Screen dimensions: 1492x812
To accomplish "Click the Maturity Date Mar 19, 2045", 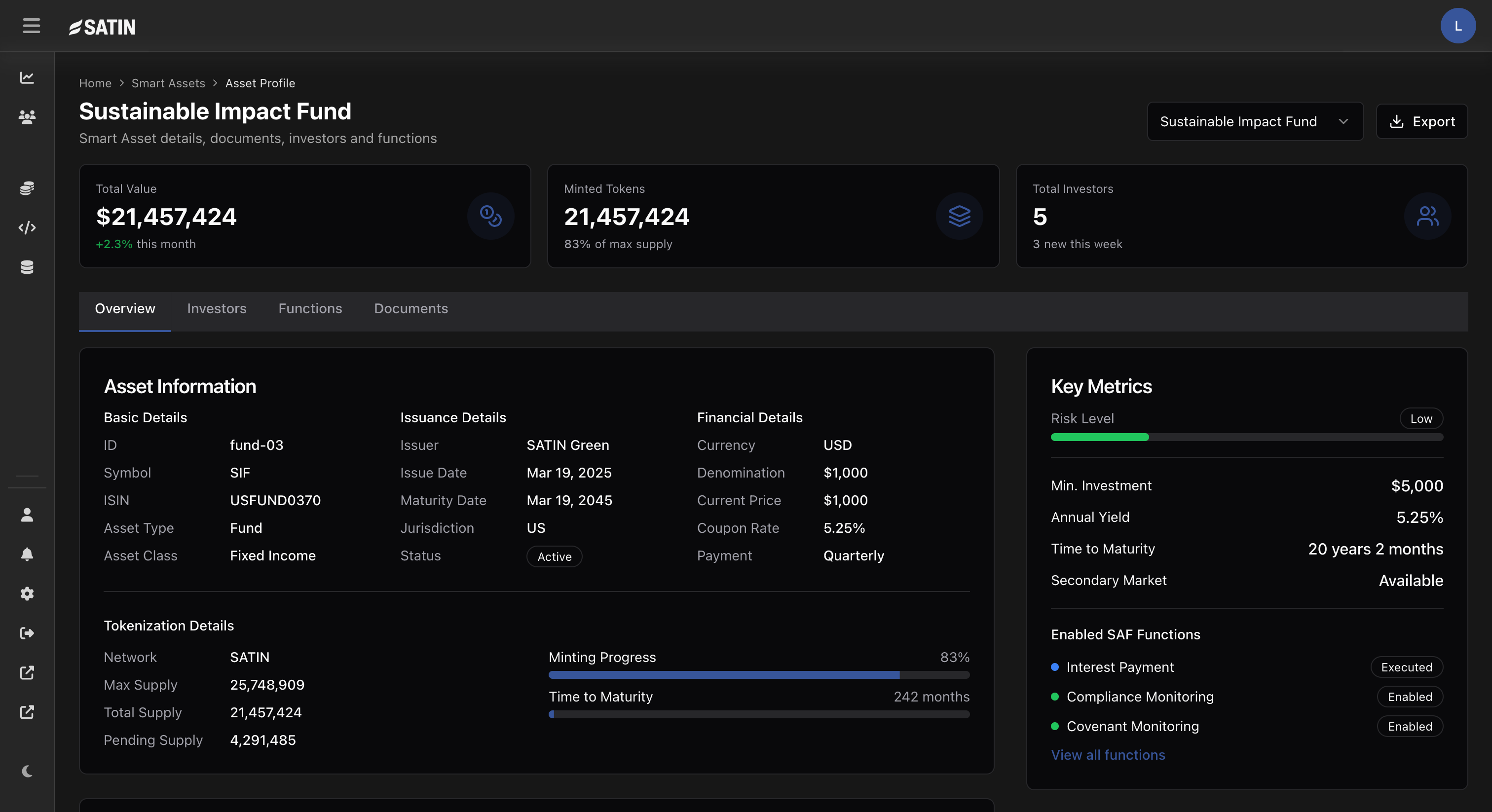I will (x=569, y=500).
